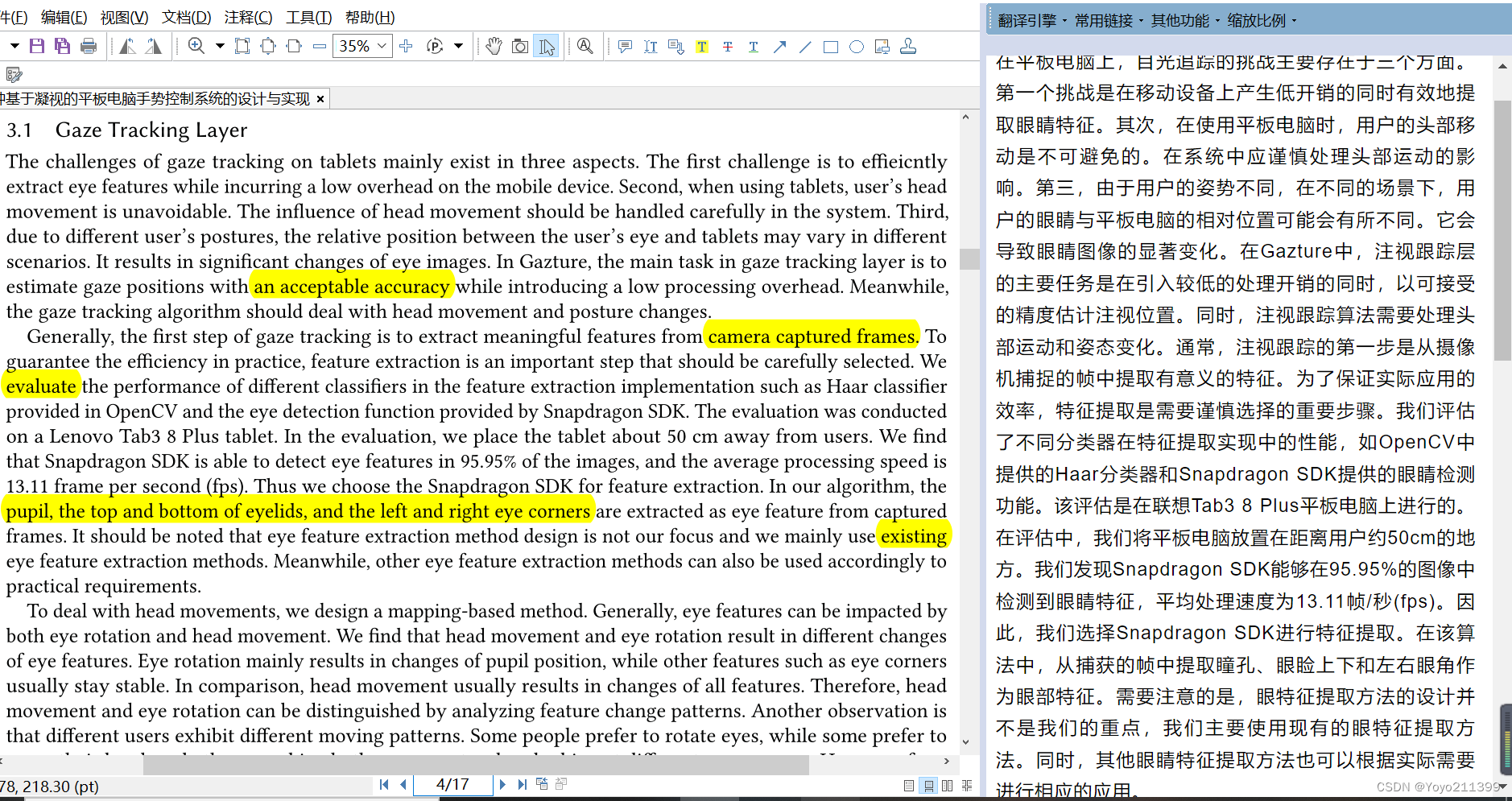Click the plus zoom-in button
1512x801 pixels.
tap(406, 47)
